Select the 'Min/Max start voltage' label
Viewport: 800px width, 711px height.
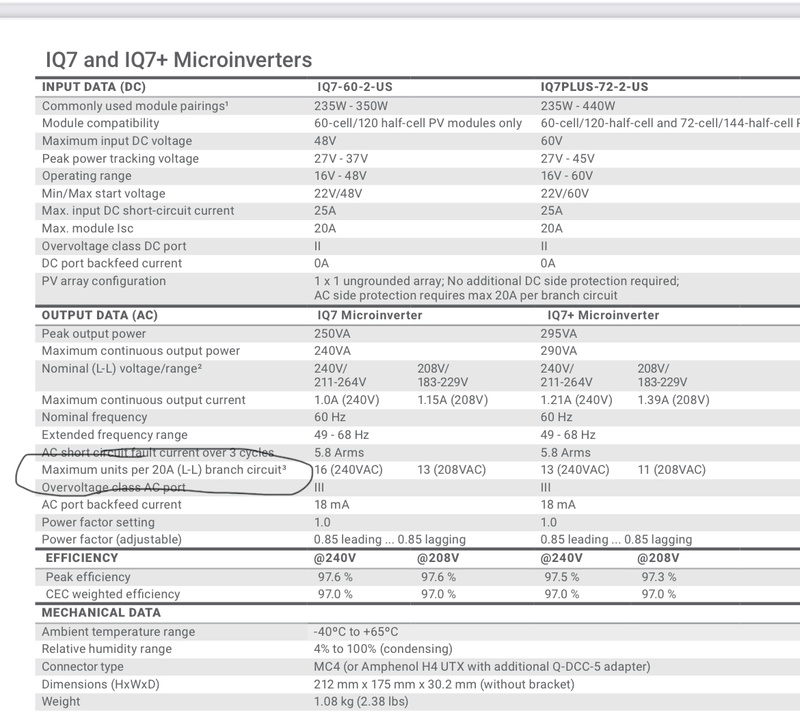104,194
